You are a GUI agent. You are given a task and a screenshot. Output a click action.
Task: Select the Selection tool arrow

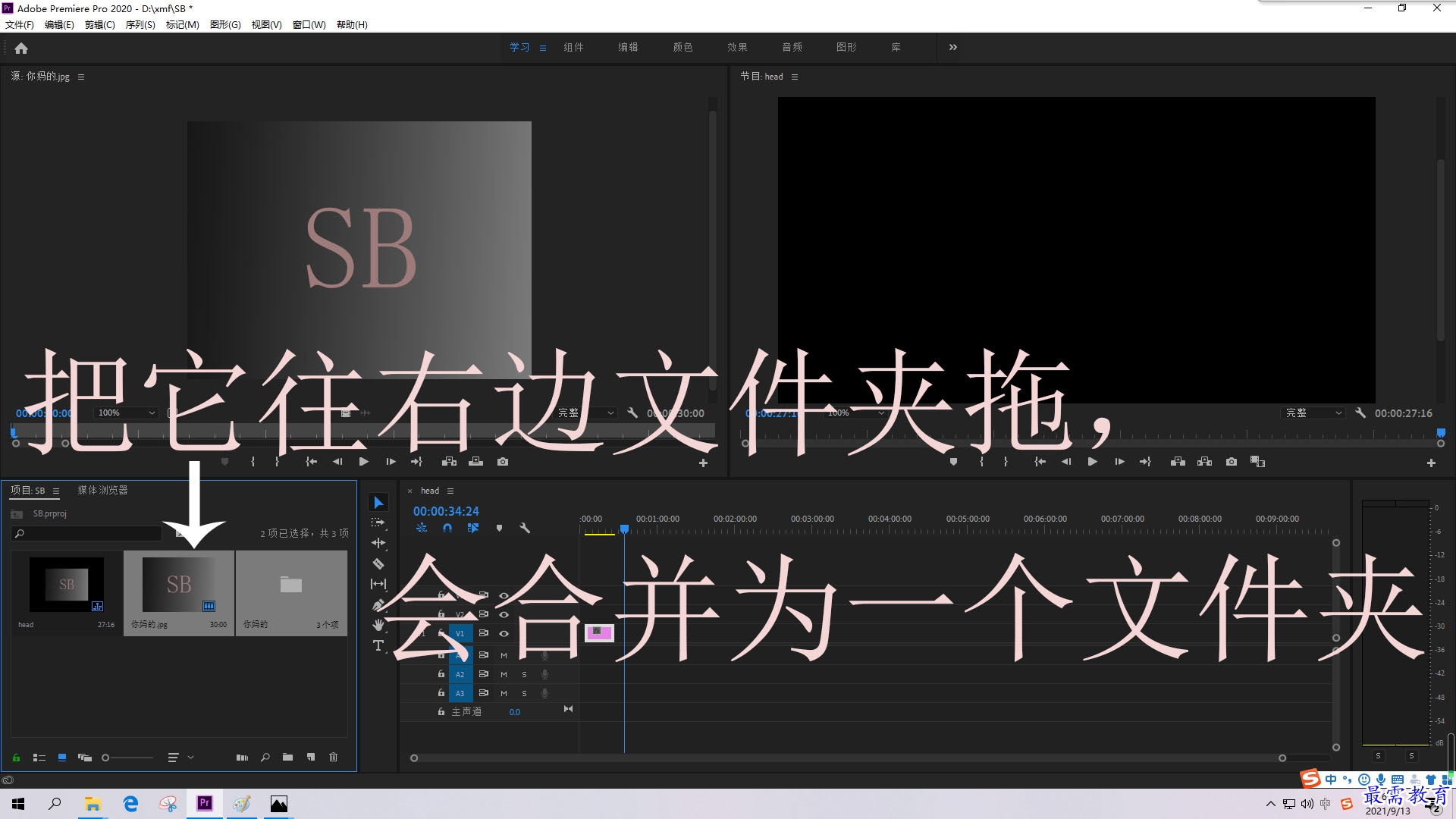[378, 503]
